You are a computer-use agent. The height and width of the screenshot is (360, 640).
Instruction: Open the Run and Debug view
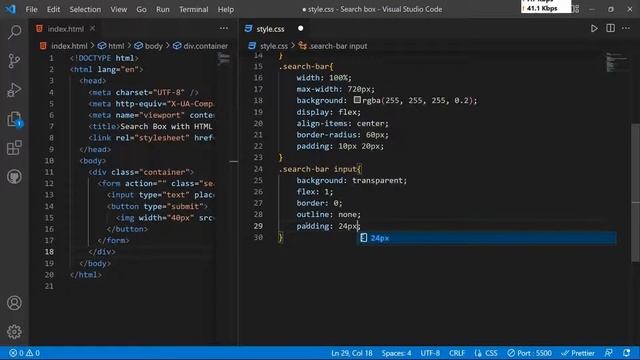[14, 90]
